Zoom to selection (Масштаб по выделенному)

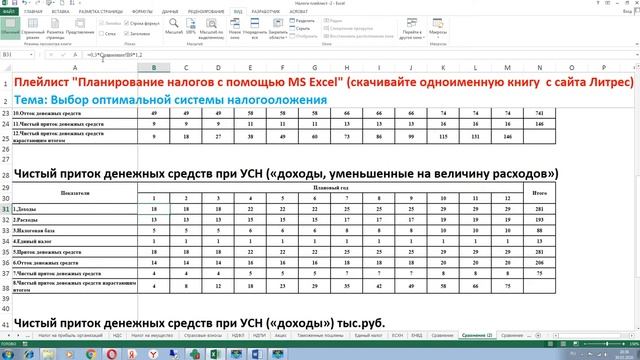point(211,29)
